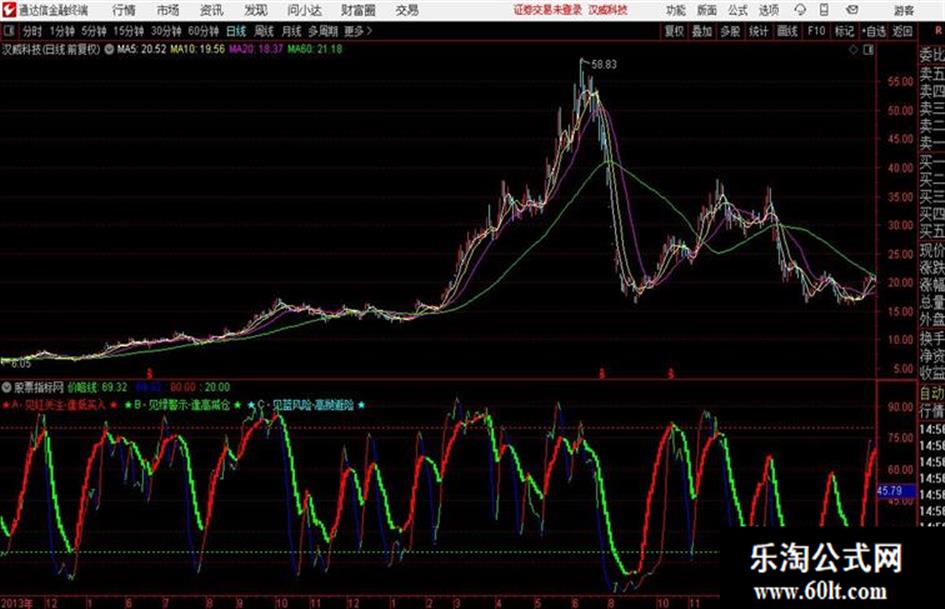Open the 选项 menu
Image resolution: width=945 pixels, height=609 pixels.
coord(768,10)
